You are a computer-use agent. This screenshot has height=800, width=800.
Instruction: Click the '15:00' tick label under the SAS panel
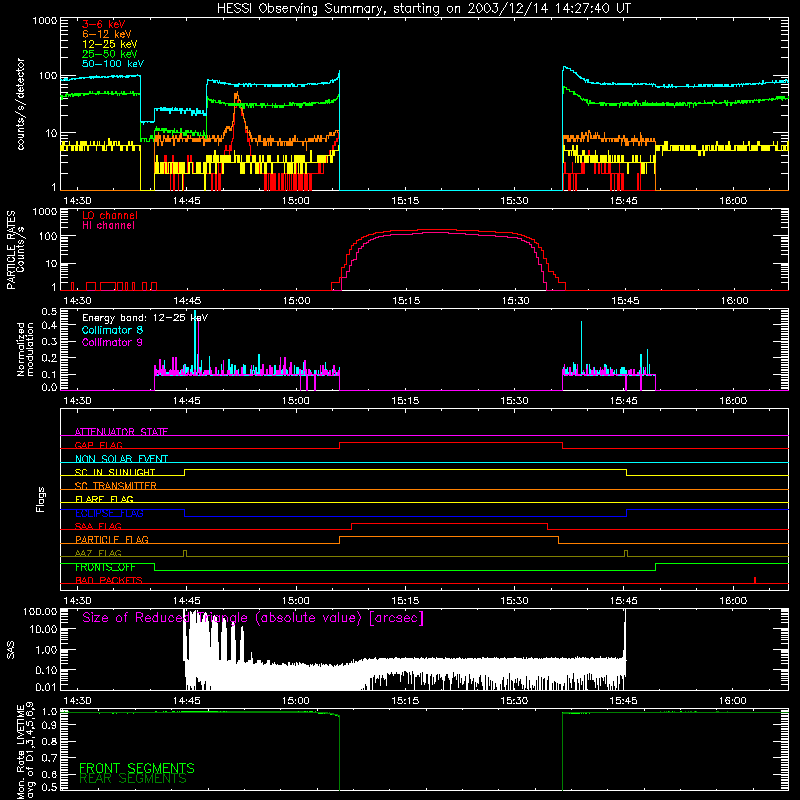296,701
